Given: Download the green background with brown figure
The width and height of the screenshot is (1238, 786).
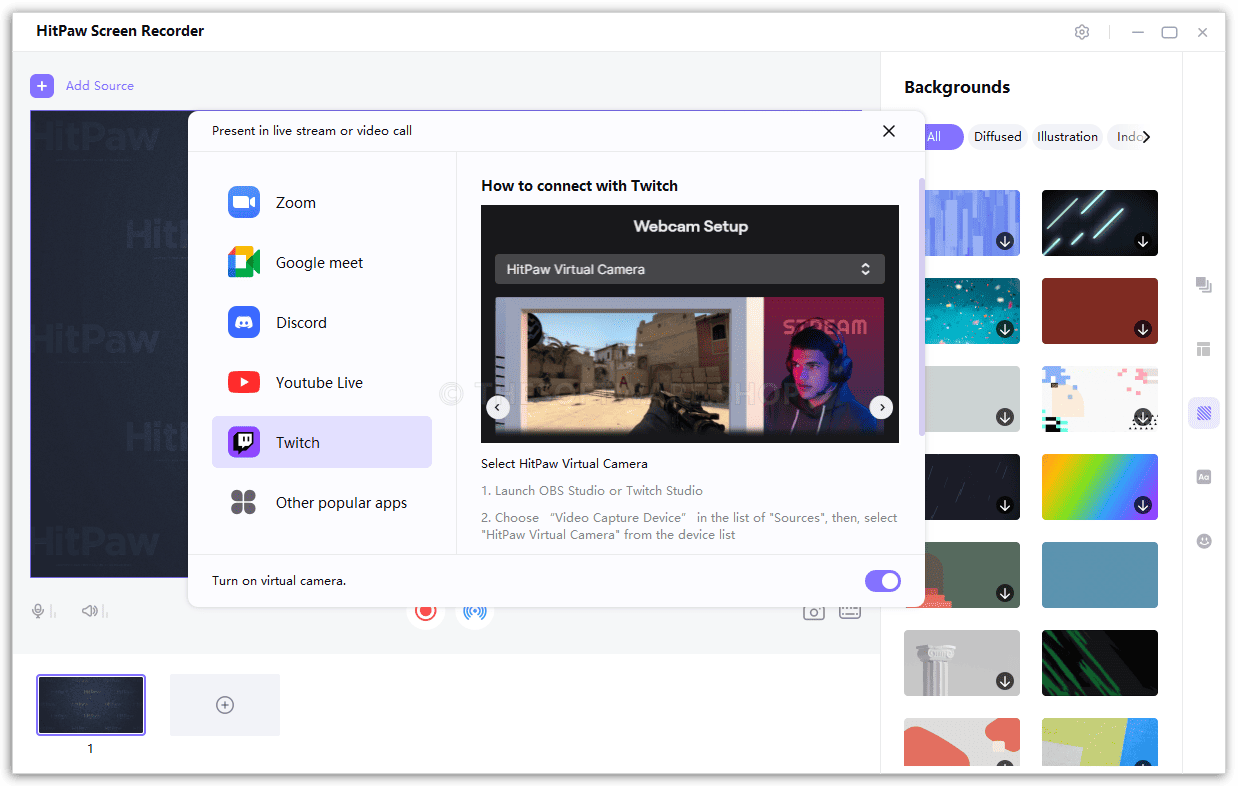Looking at the screenshot, I should 1005,593.
